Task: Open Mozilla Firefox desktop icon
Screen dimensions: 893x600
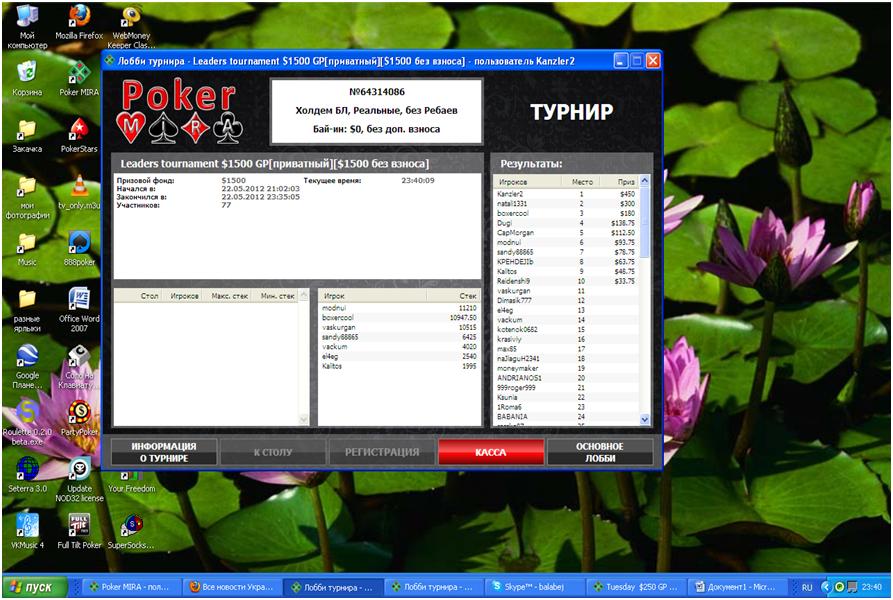Action: 79,17
